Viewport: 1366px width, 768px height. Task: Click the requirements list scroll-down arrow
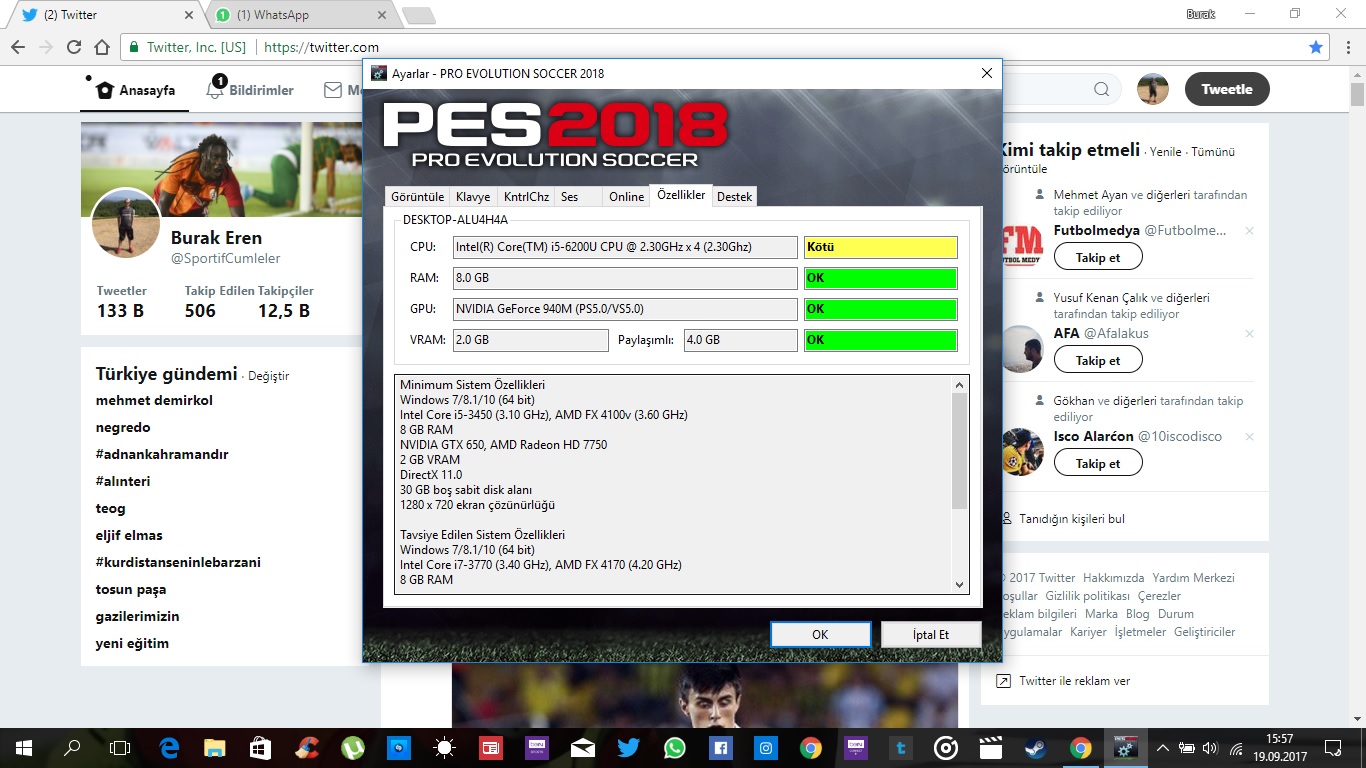(x=960, y=585)
